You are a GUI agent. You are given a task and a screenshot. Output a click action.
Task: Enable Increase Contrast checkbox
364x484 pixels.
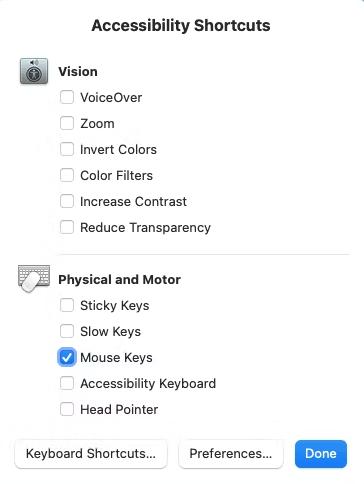[x=67, y=201]
